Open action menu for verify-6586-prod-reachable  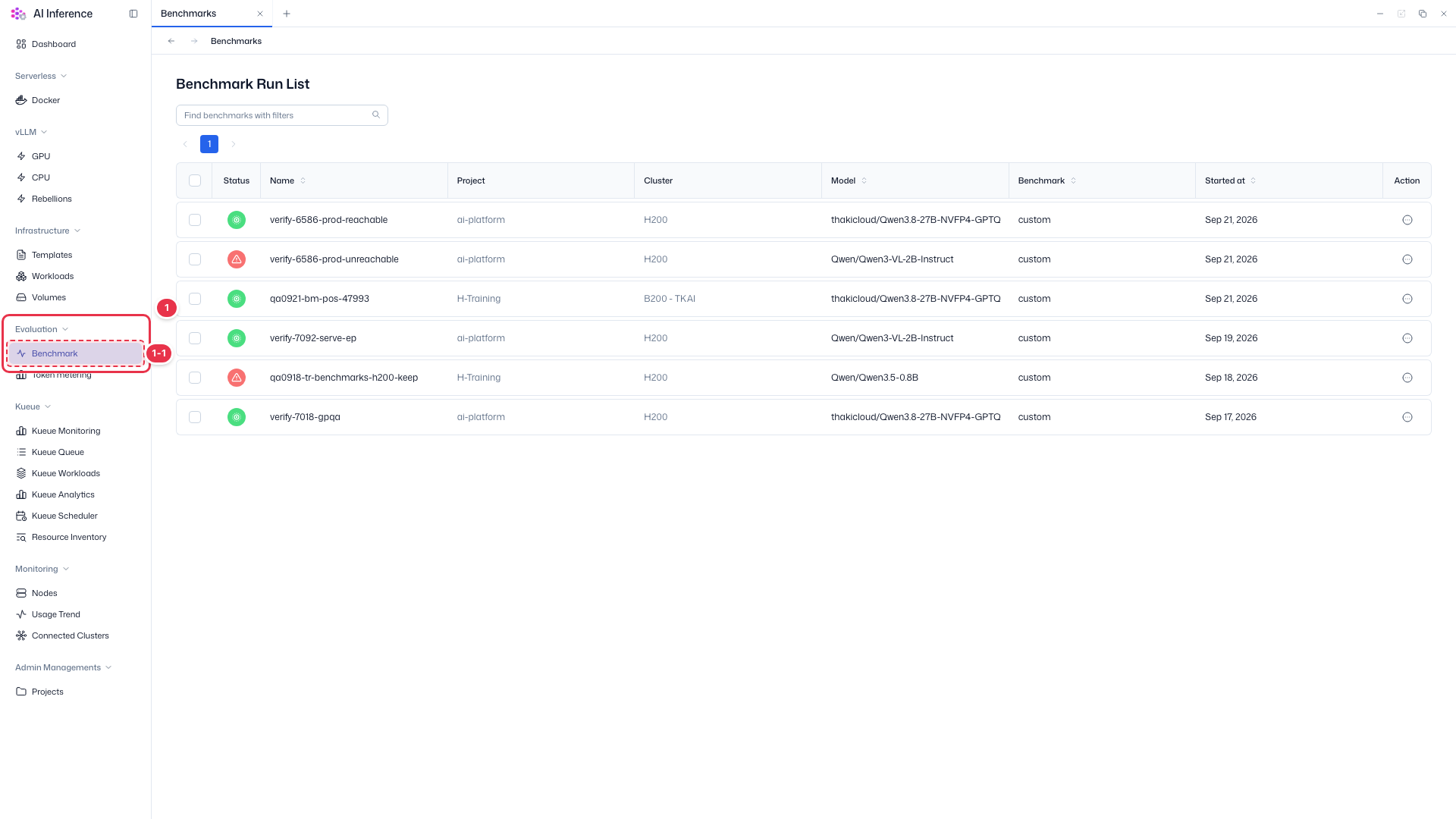[1407, 220]
